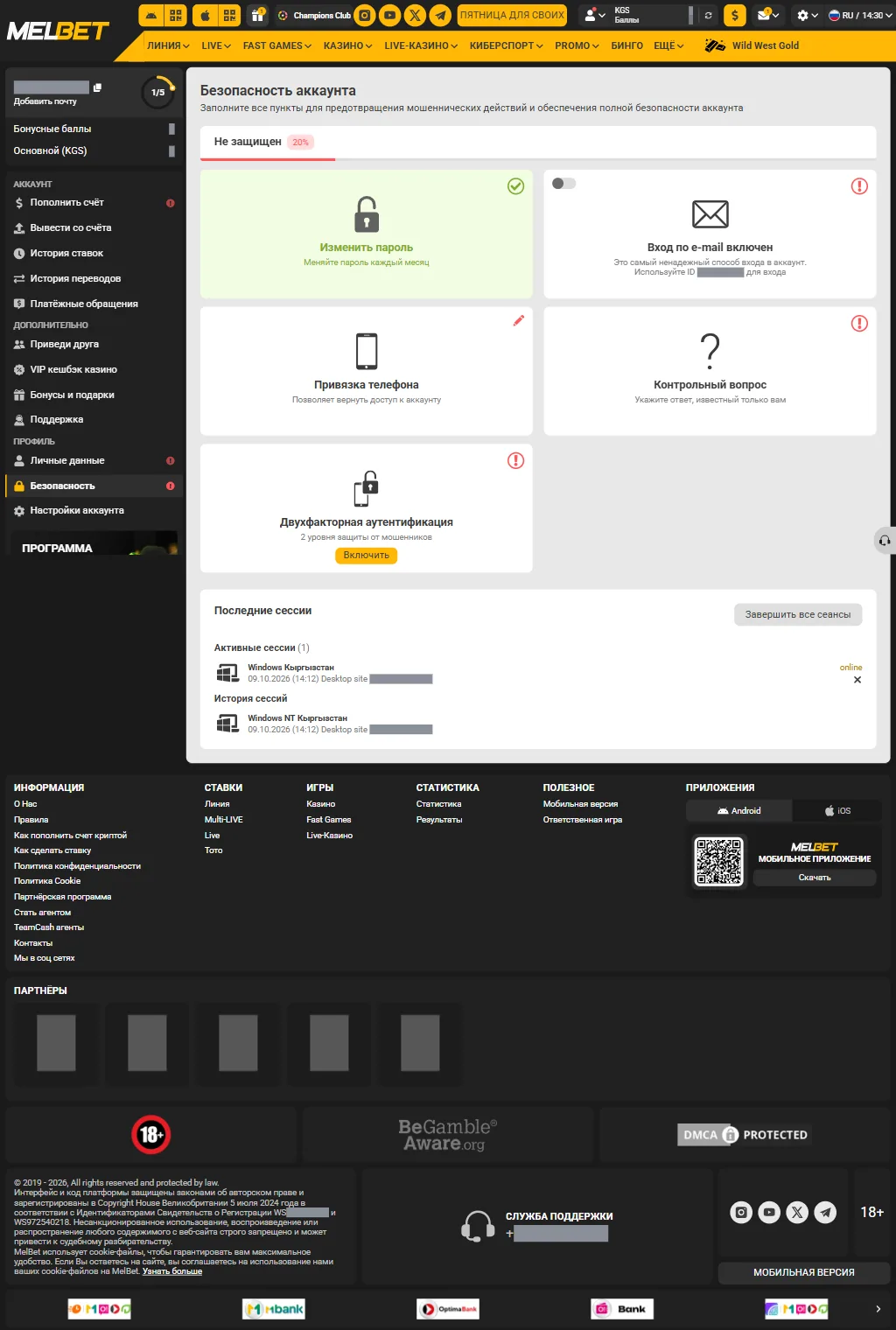The image size is (896, 1330).
Task: Click the two-factor authentication phone-lock icon
Action: pyautogui.click(x=367, y=488)
